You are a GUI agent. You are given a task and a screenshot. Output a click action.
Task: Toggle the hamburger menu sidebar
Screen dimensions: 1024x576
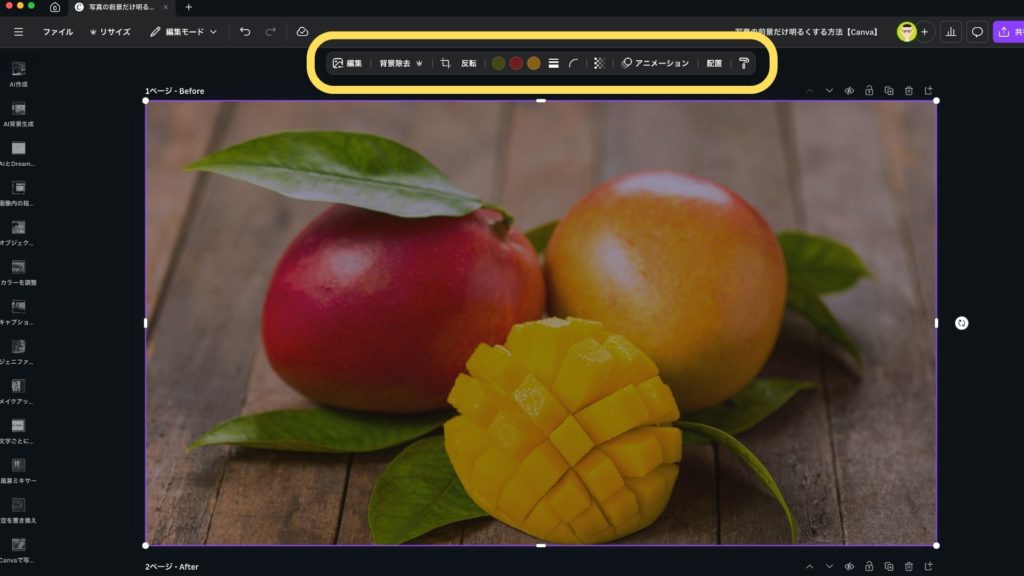coord(18,32)
